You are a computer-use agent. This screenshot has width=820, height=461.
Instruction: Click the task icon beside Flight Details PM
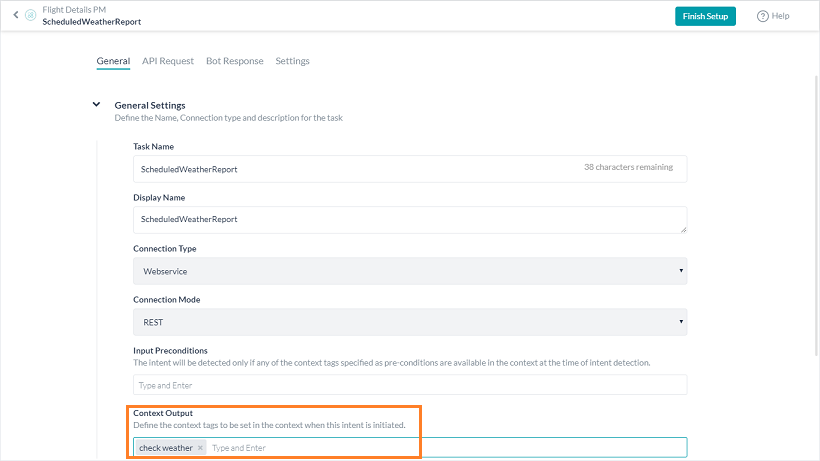click(x=30, y=15)
